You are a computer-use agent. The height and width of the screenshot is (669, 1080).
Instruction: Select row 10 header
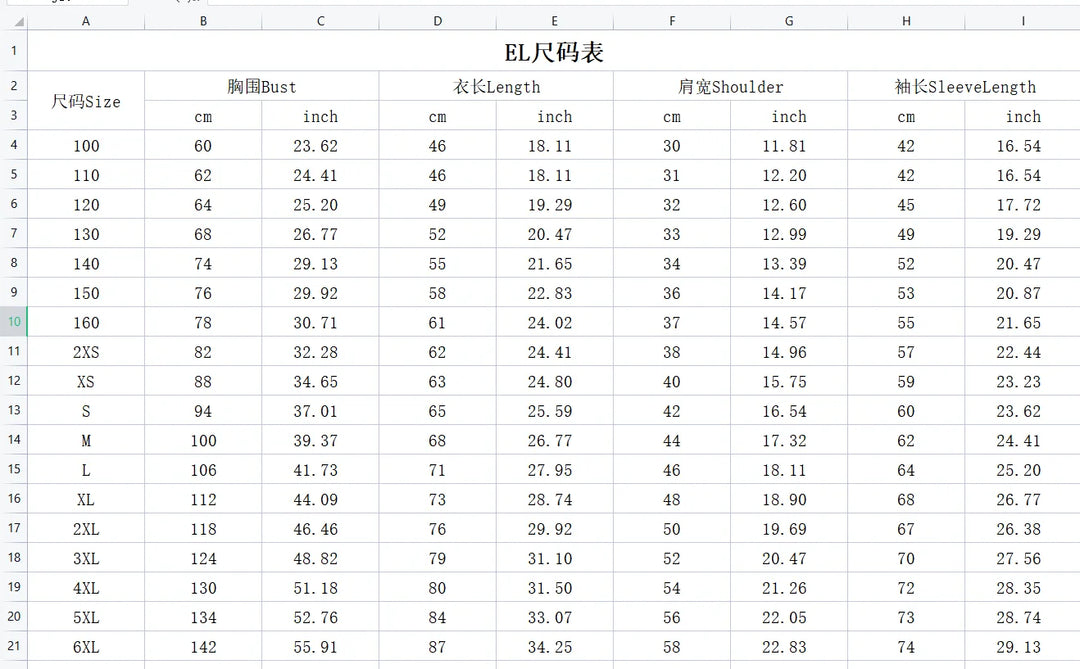pos(14,322)
